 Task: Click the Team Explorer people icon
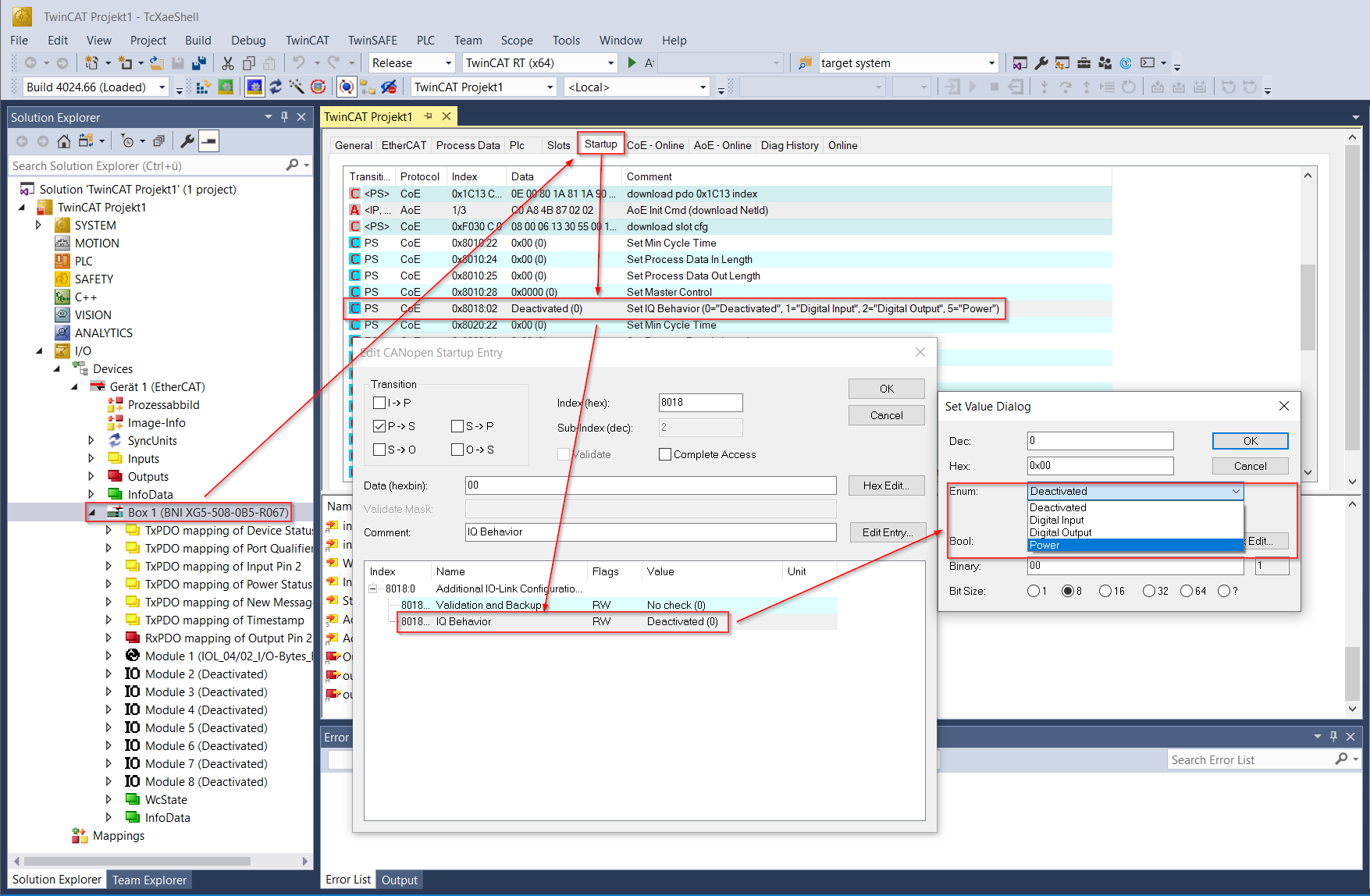(x=1105, y=63)
